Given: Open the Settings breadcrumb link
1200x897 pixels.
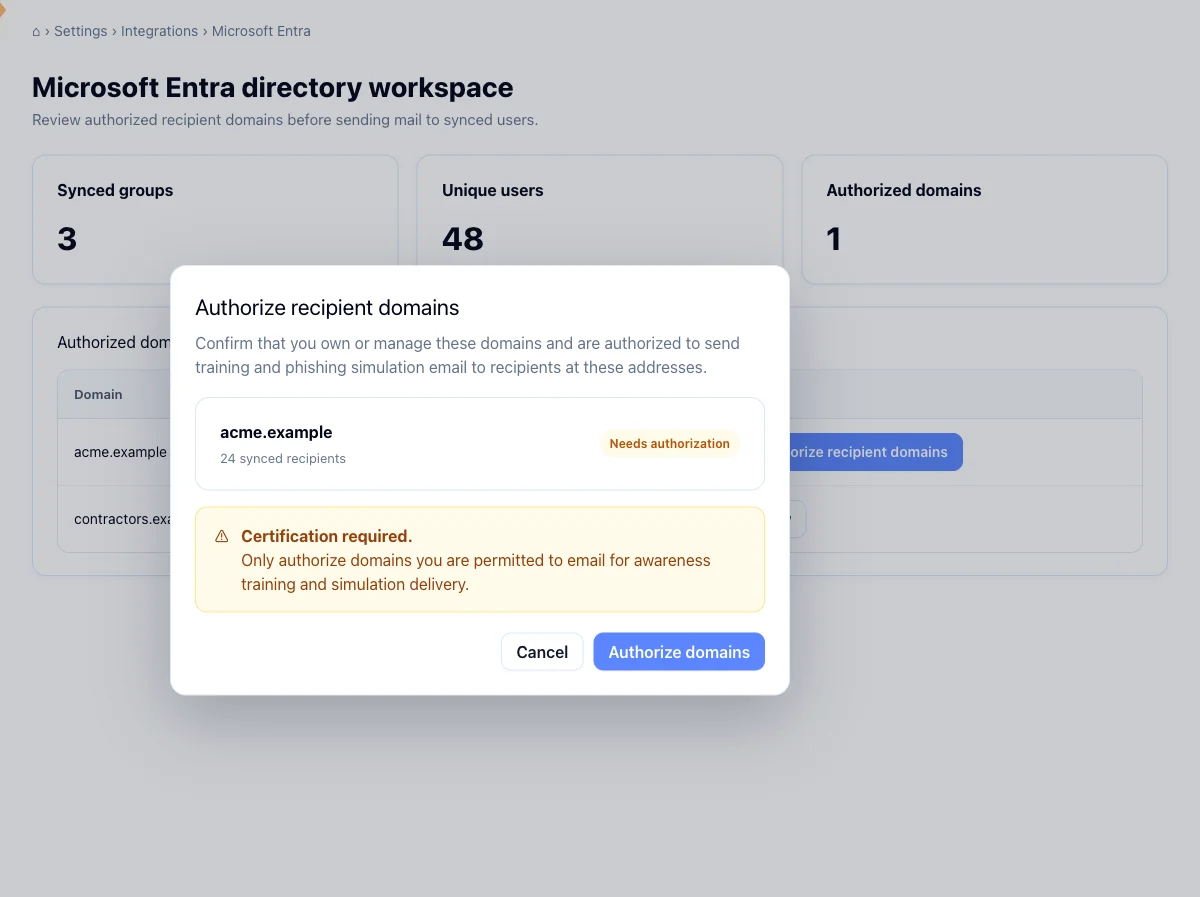Looking at the screenshot, I should tap(80, 31).
